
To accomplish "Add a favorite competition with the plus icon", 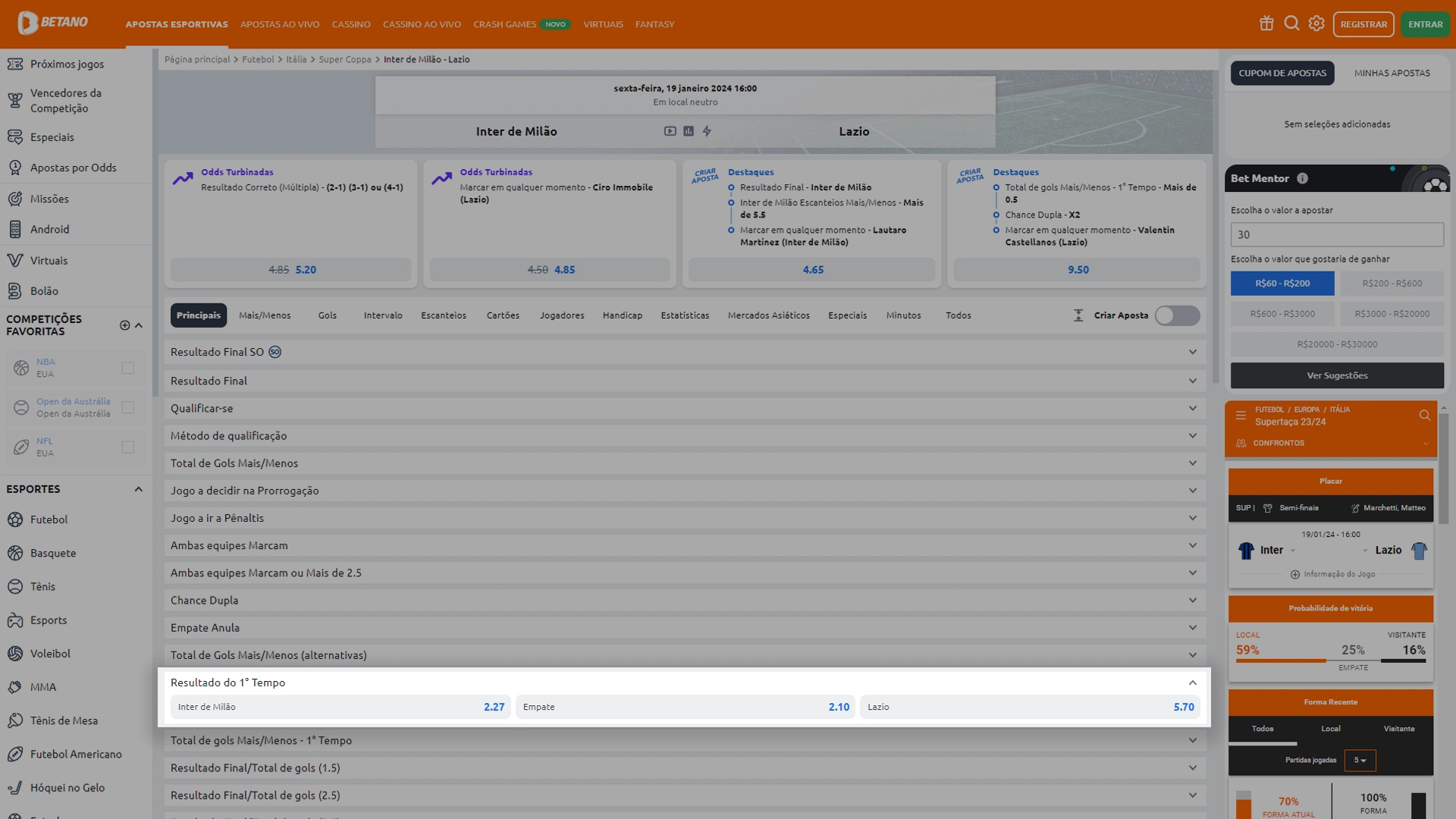I will 124,325.
